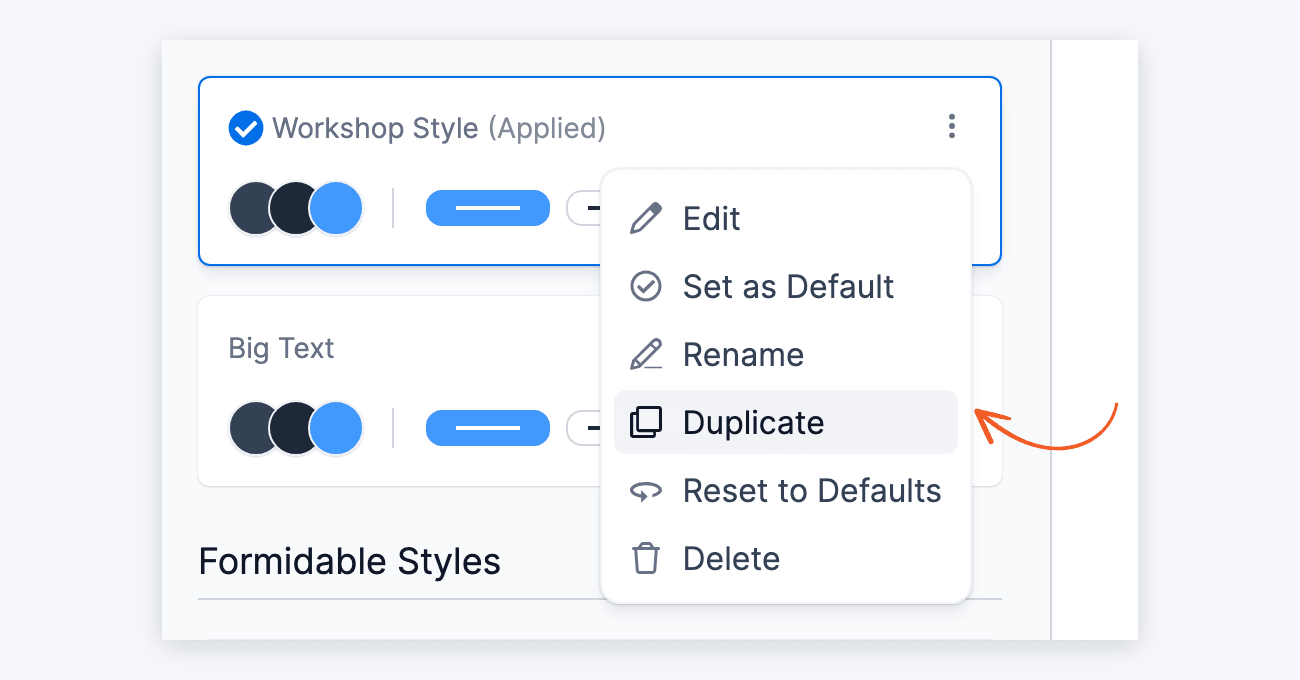The width and height of the screenshot is (1300, 680).
Task: Open the three-dot menu on Workshop Style
Action: click(951, 127)
